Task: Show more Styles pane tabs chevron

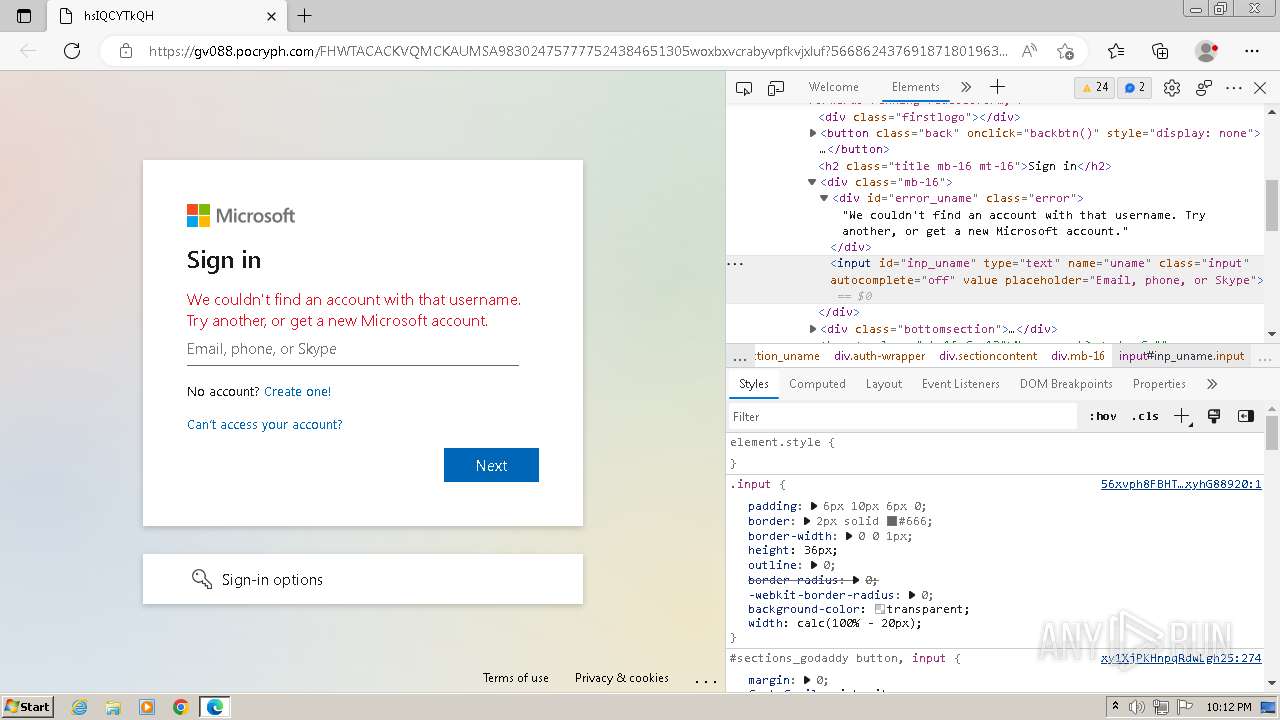Action: [1212, 384]
